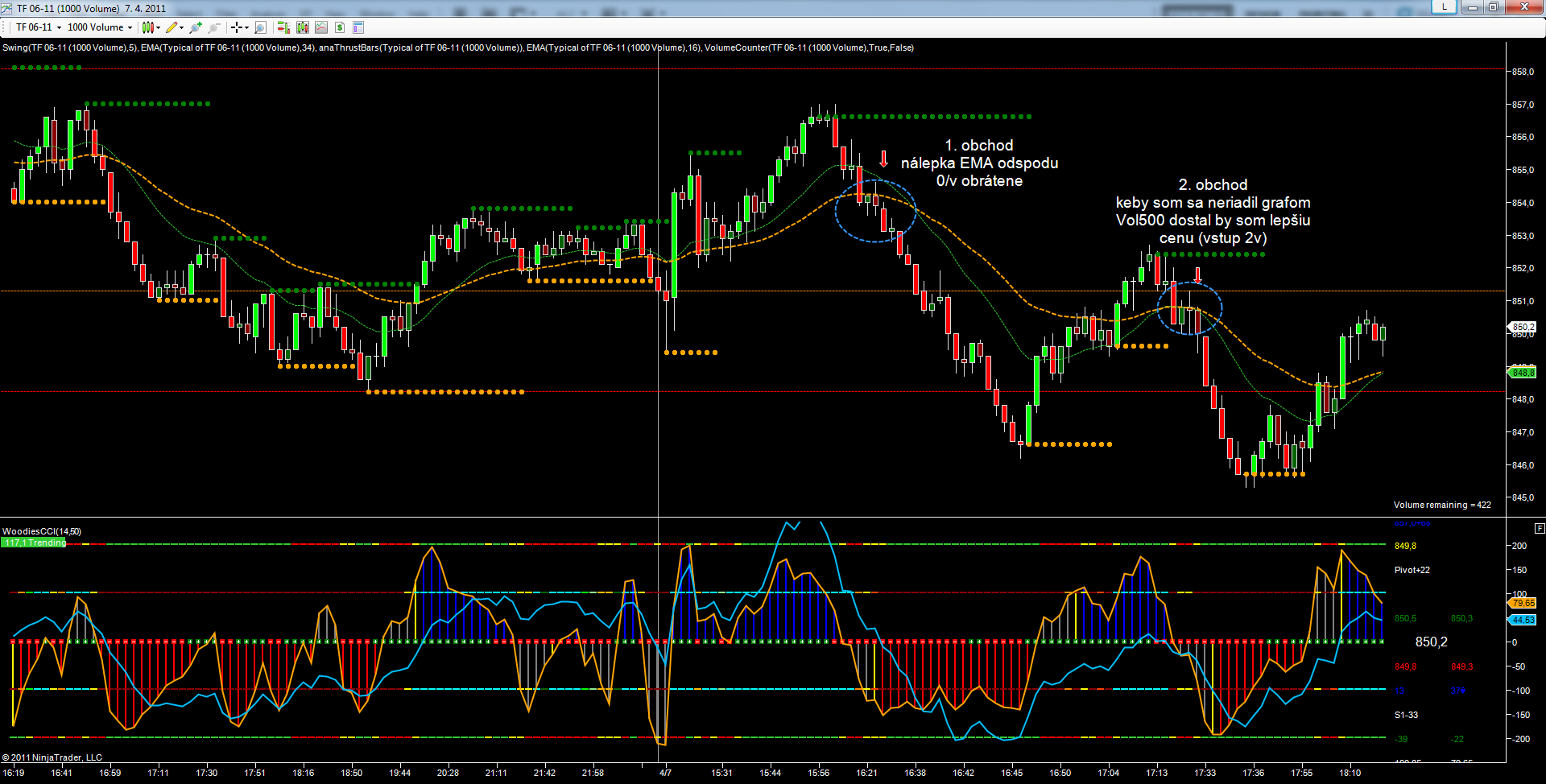The image size is (1546, 784).
Task: Expand the TF 06-11 instrument dropdown
Action: point(59,27)
